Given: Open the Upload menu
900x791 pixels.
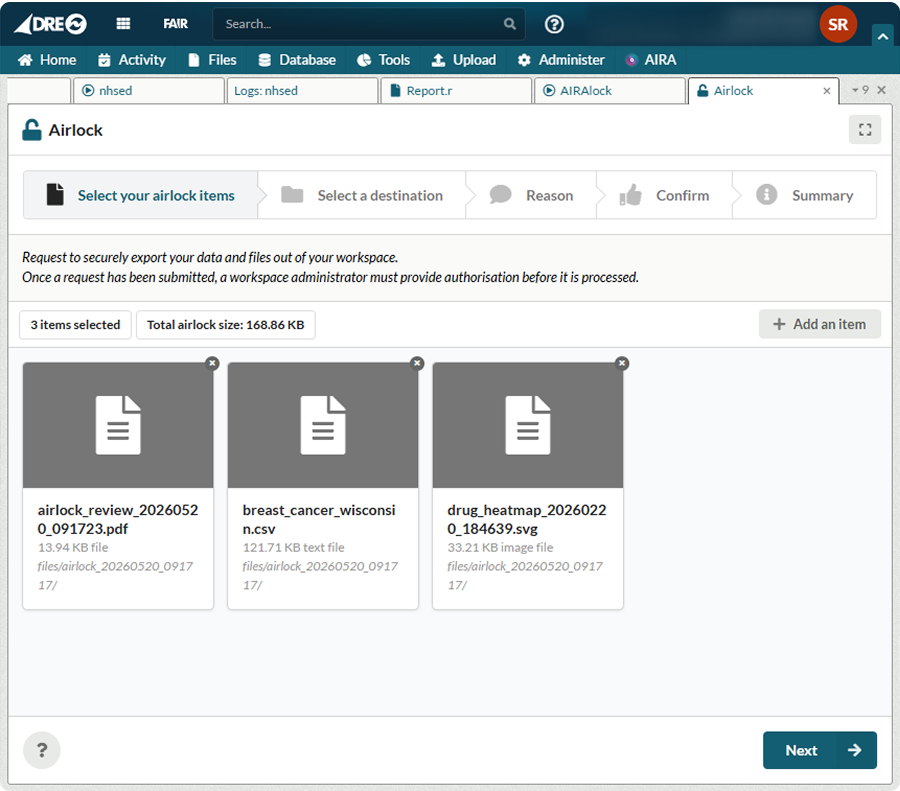Looking at the screenshot, I should (x=464, y=60).
